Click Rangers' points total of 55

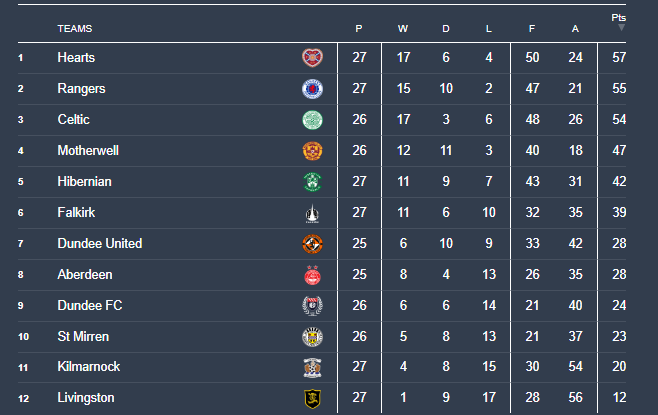point(620,89)
